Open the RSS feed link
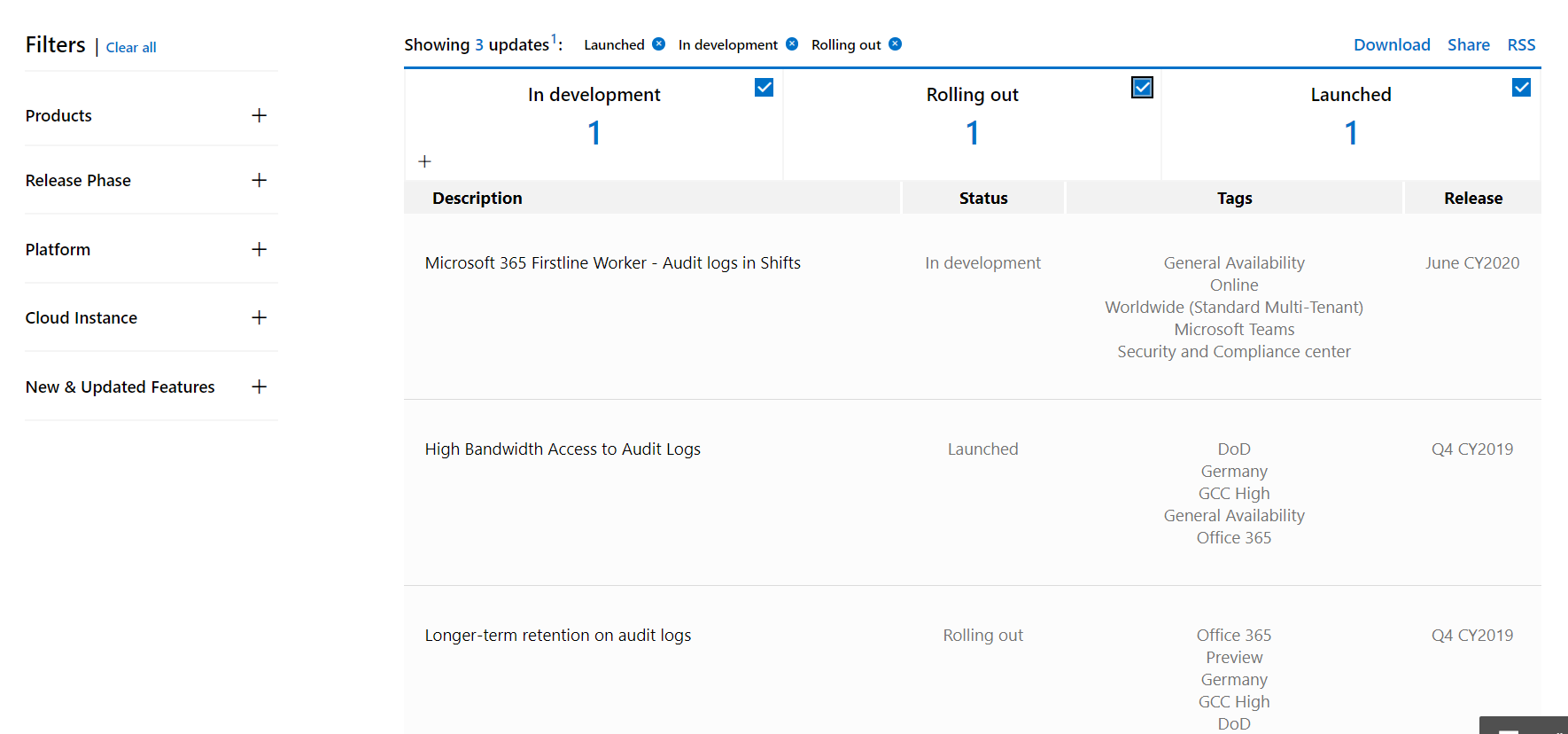 pyautogui.click(x=1522, y=44)
